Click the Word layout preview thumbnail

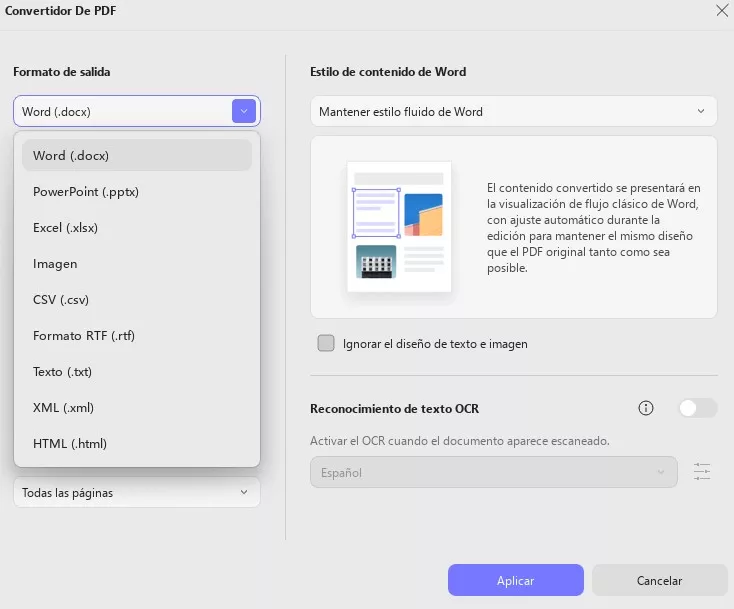point(399,227)
